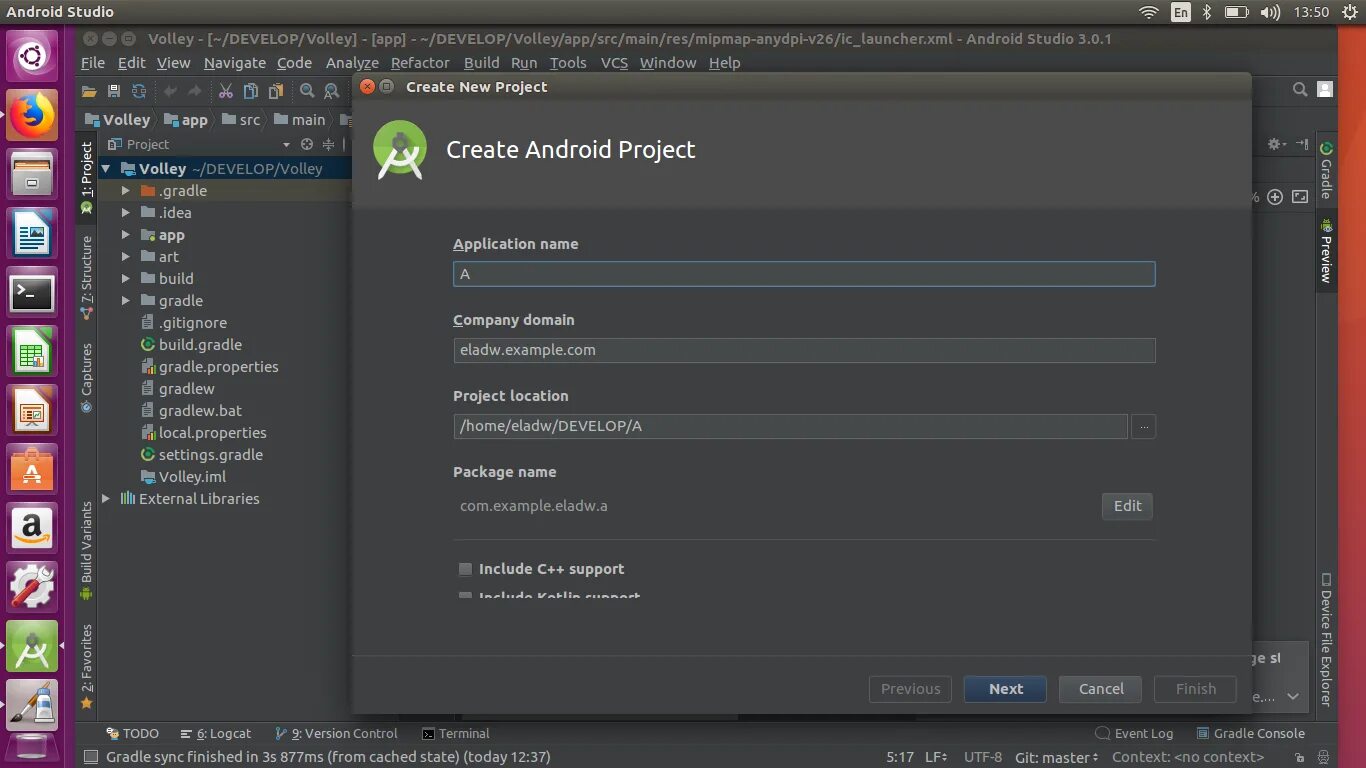Click the Zoom to Fit icon in Preview
This screenshot has width=1366, height=768.
1300,197
